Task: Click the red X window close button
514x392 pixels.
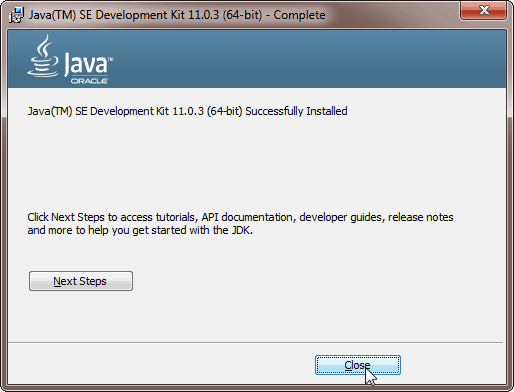Action: (x=483, y=10)
